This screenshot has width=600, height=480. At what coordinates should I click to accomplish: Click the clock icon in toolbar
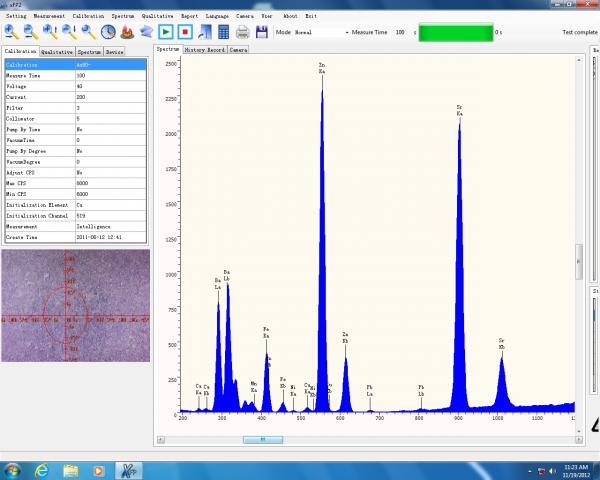tap(108, 32)
